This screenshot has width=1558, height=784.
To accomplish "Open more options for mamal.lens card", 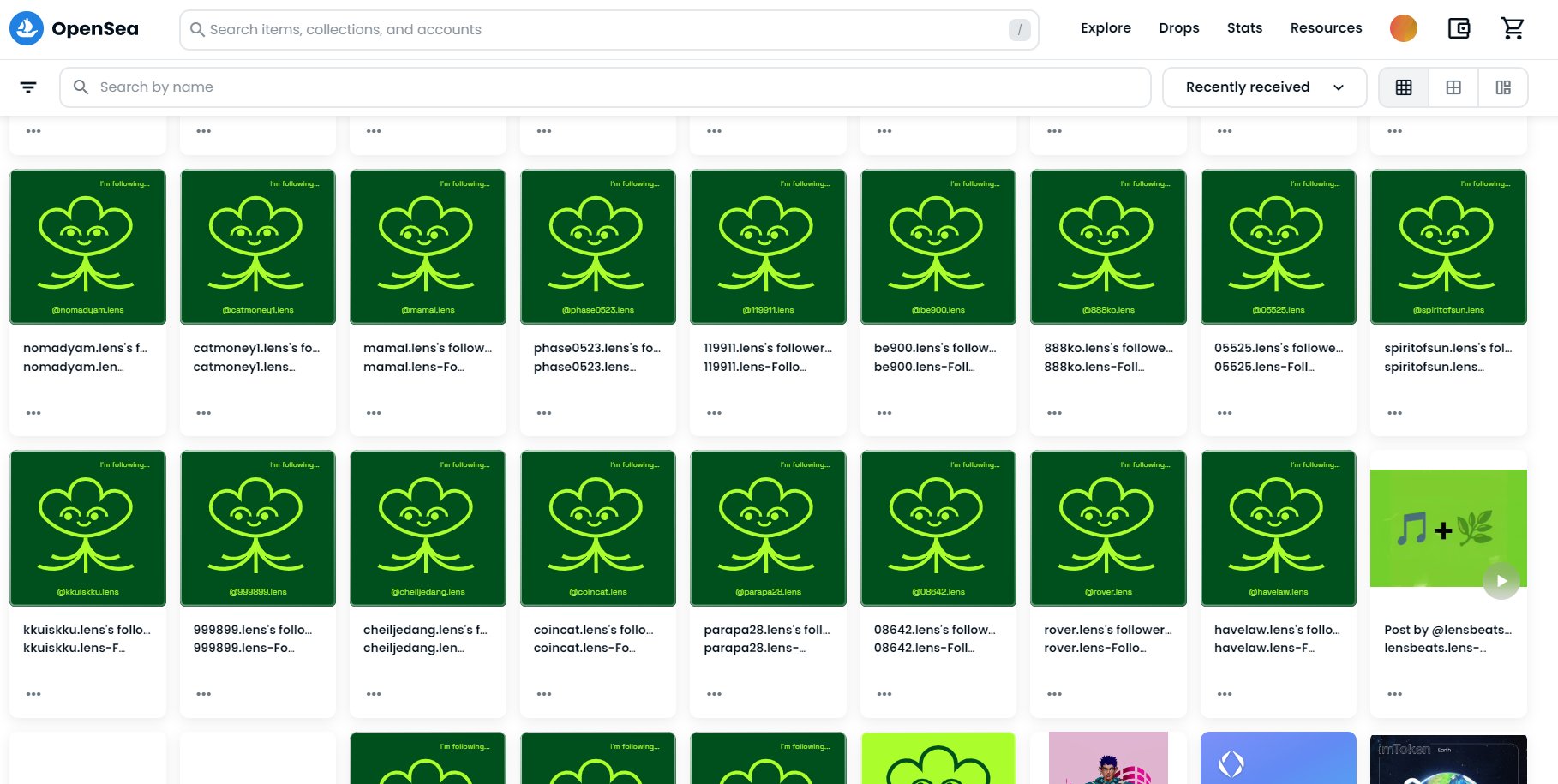I will click(x=374, y=413).
